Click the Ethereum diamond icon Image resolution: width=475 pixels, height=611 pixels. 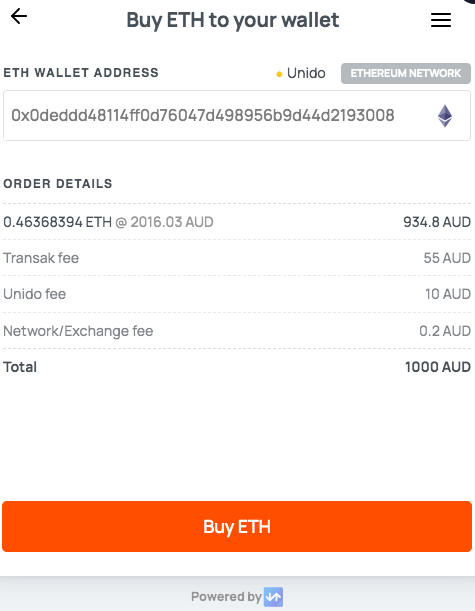[x=445, y=116]
